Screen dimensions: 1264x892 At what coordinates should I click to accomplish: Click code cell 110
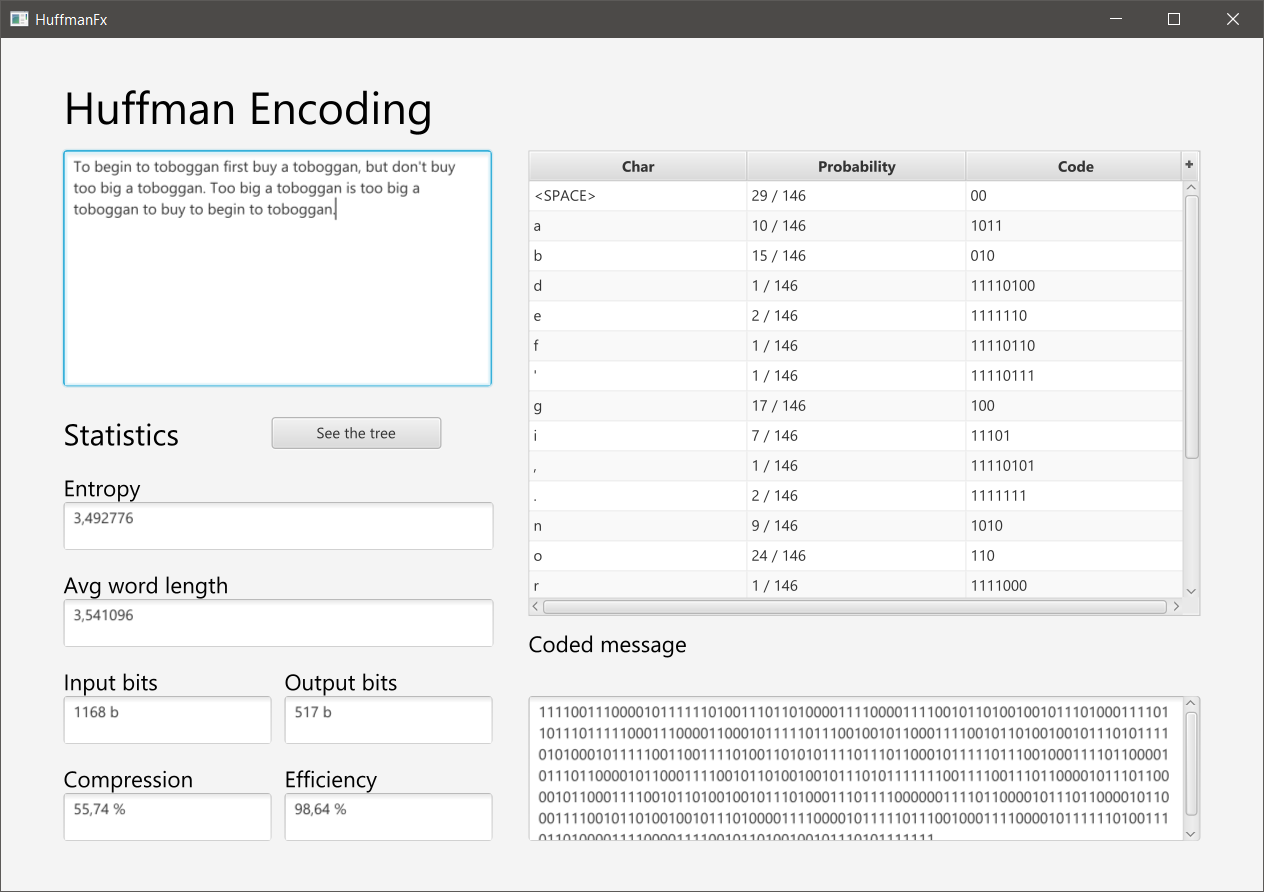point(1075,556)
